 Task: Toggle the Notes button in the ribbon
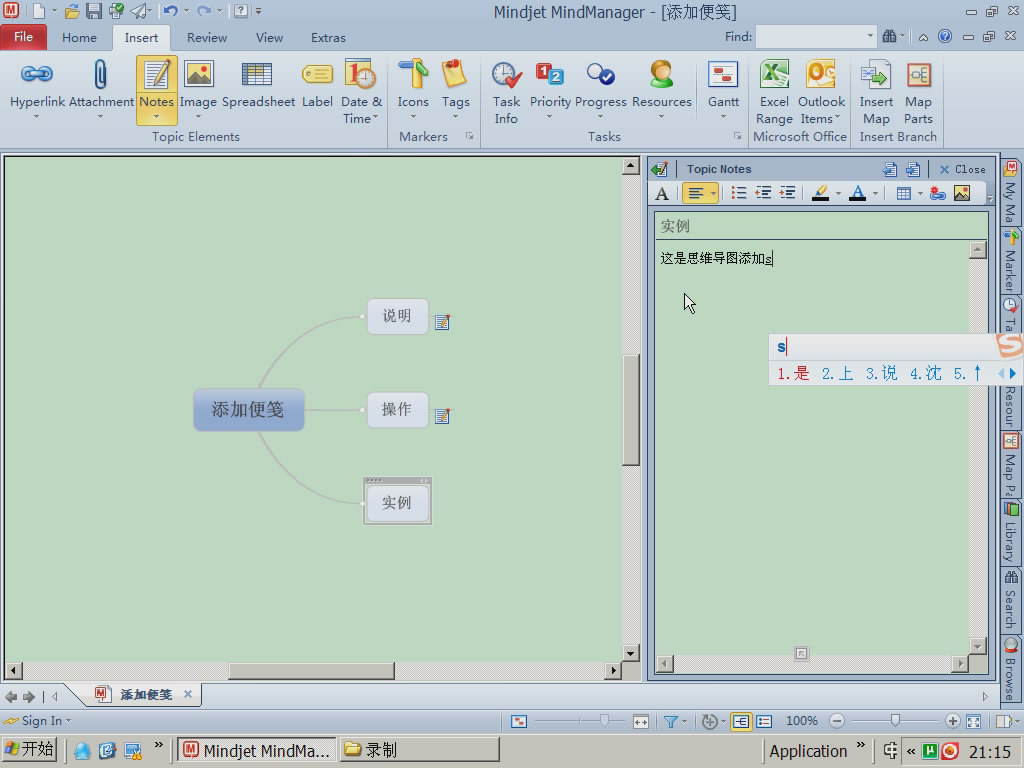[157, 90]
